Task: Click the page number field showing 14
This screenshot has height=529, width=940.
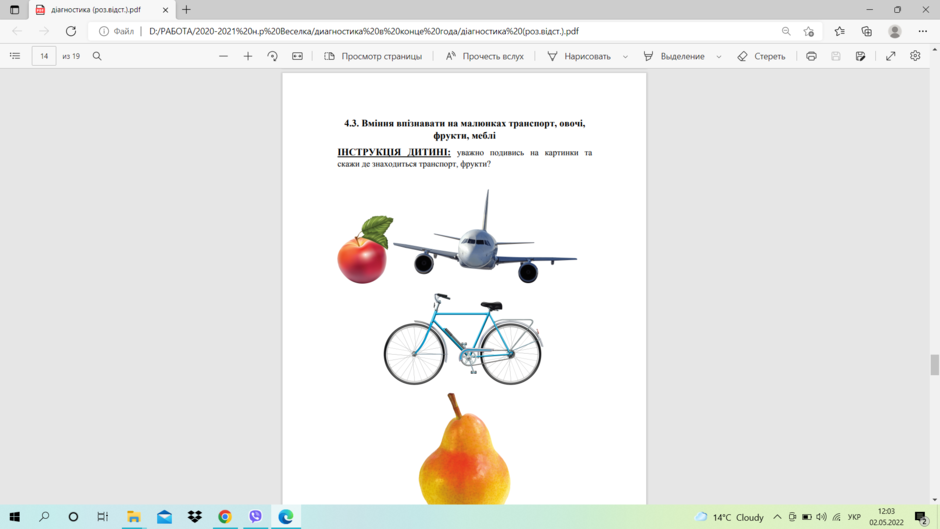Action: click(x=44, y=56)
